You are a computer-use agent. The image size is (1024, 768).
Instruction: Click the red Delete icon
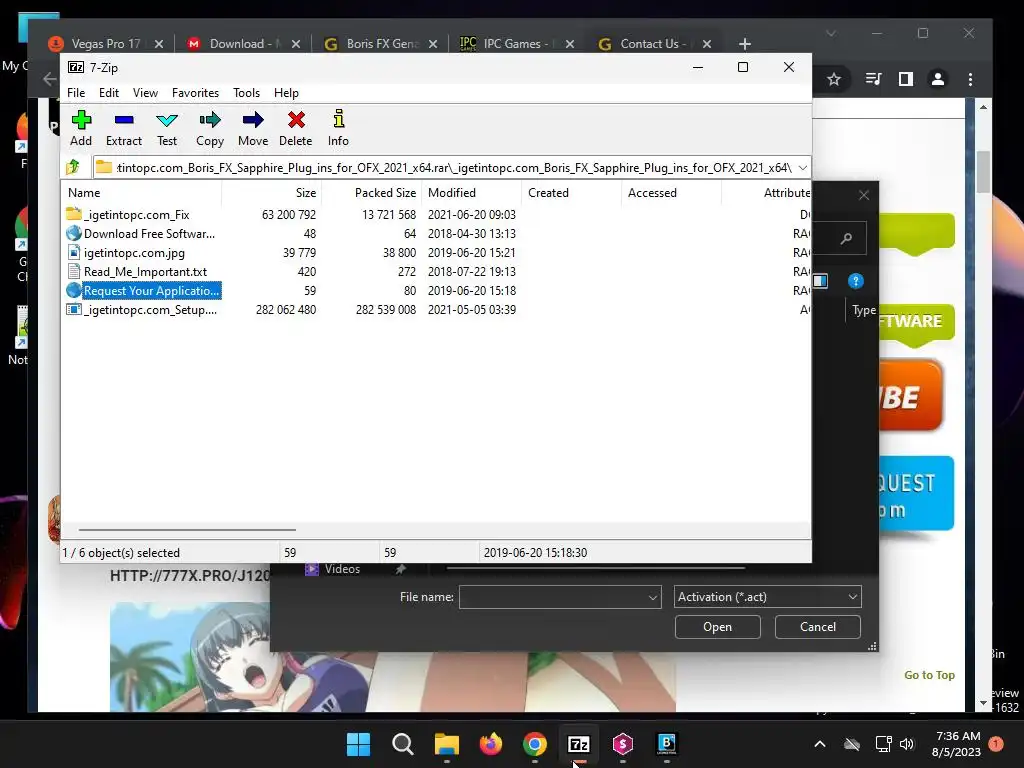pos(296,128)
